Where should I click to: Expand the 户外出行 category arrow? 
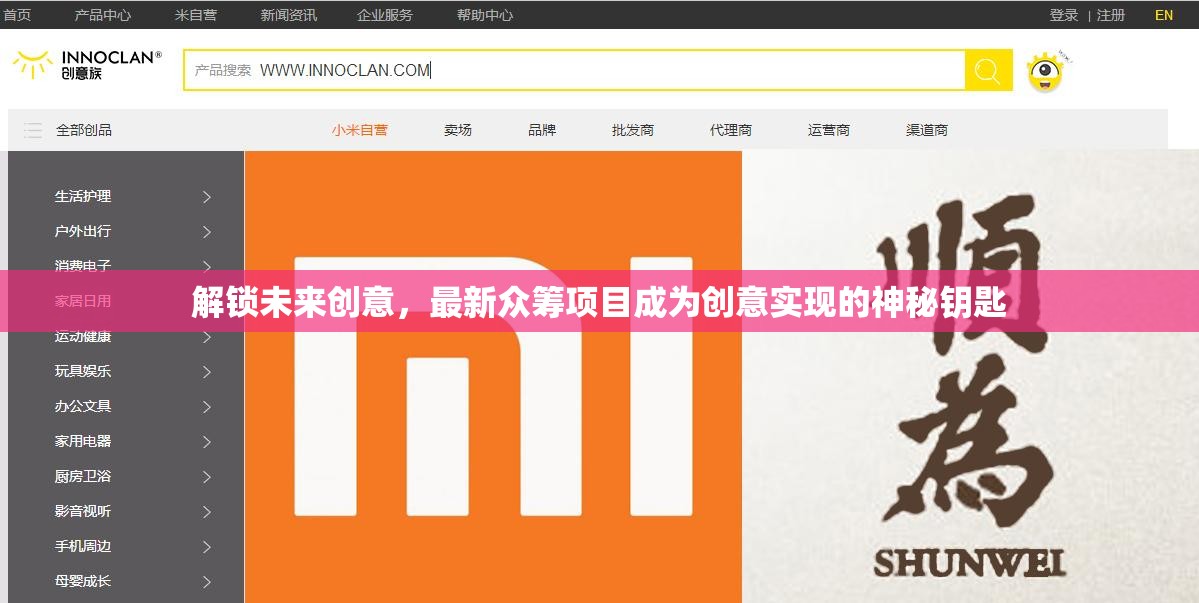[x=206, y=232]
